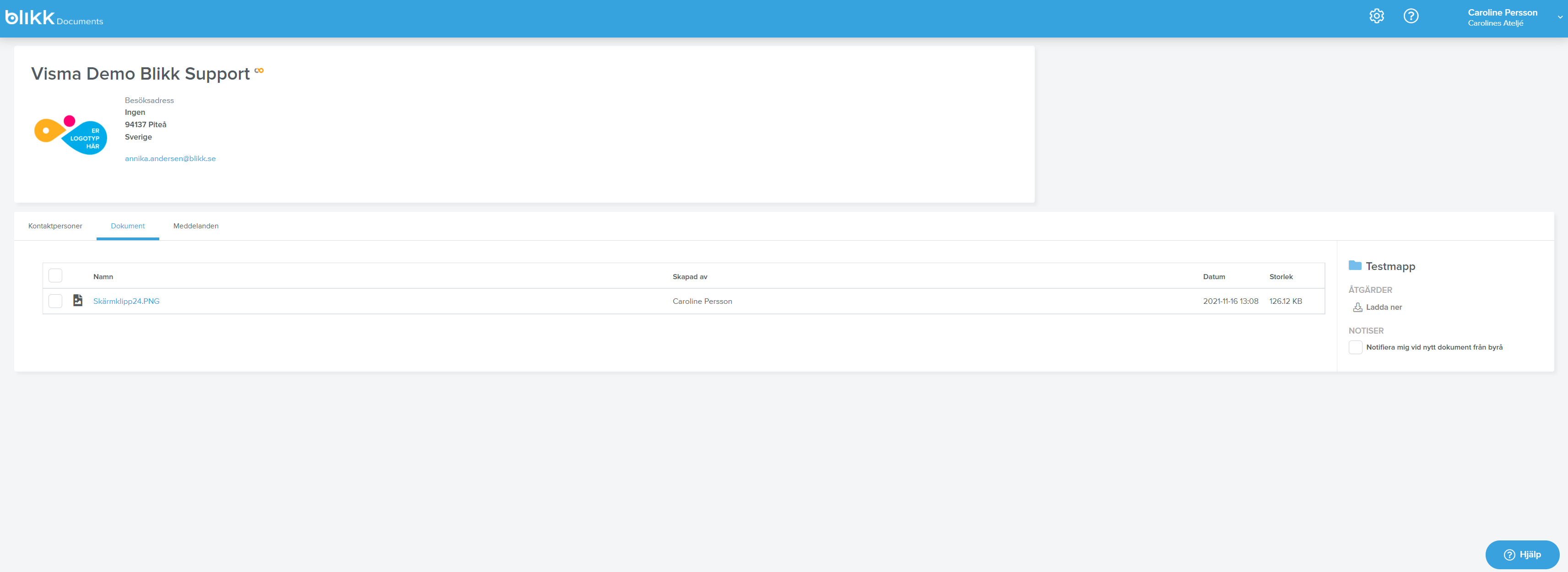Click the 126.12 KB size cell

point(1286,301)
